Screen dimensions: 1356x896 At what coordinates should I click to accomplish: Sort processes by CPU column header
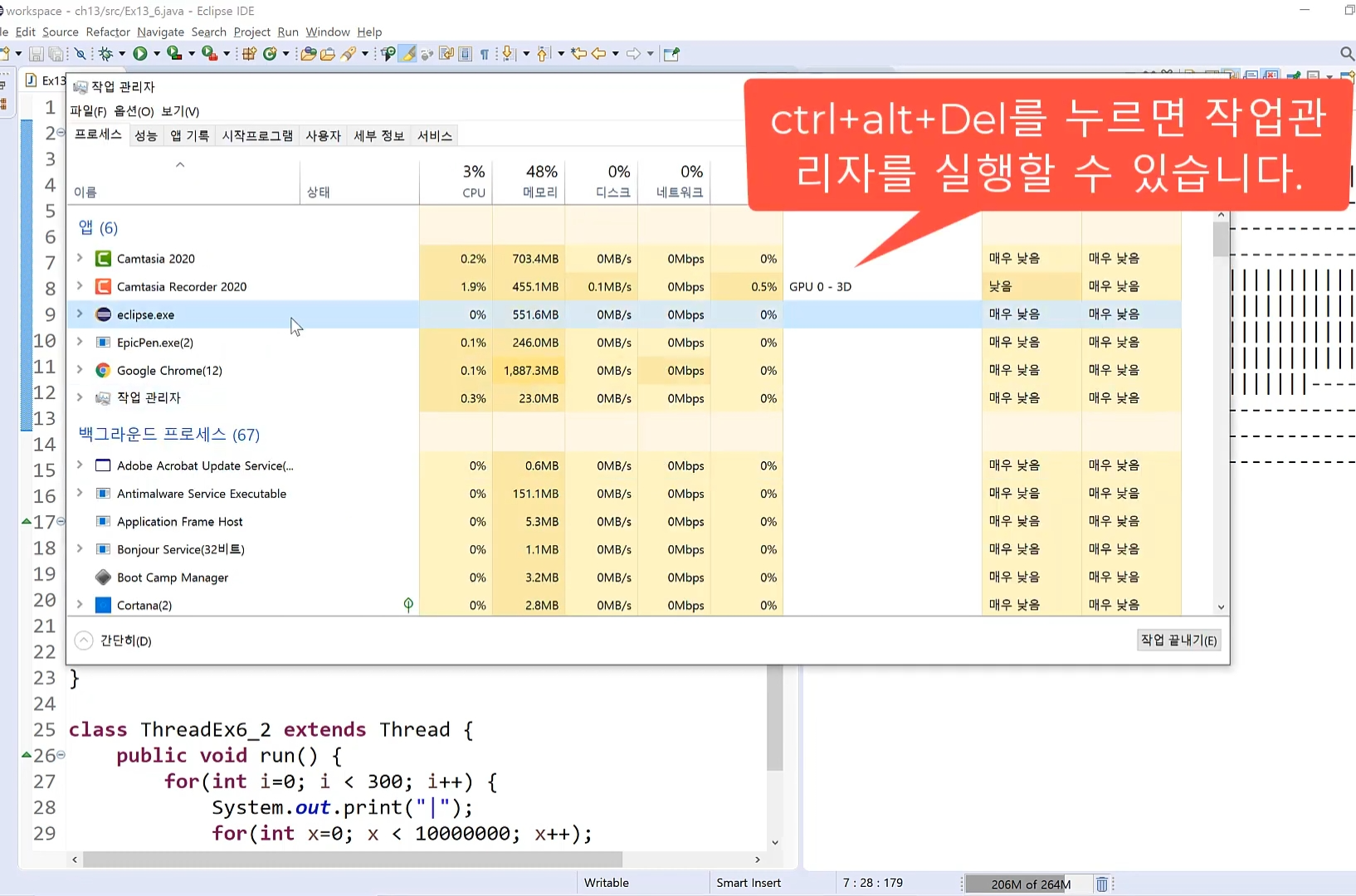tap(456, 181)
